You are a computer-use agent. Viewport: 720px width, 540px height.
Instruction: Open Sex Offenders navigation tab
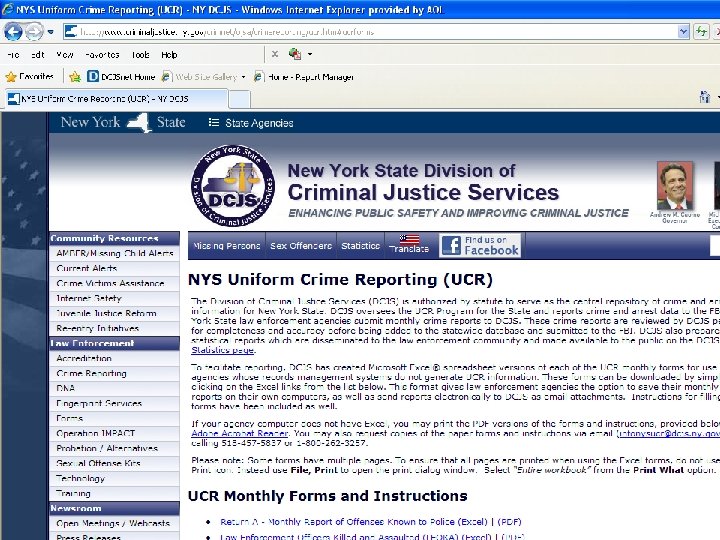[301, 246]
